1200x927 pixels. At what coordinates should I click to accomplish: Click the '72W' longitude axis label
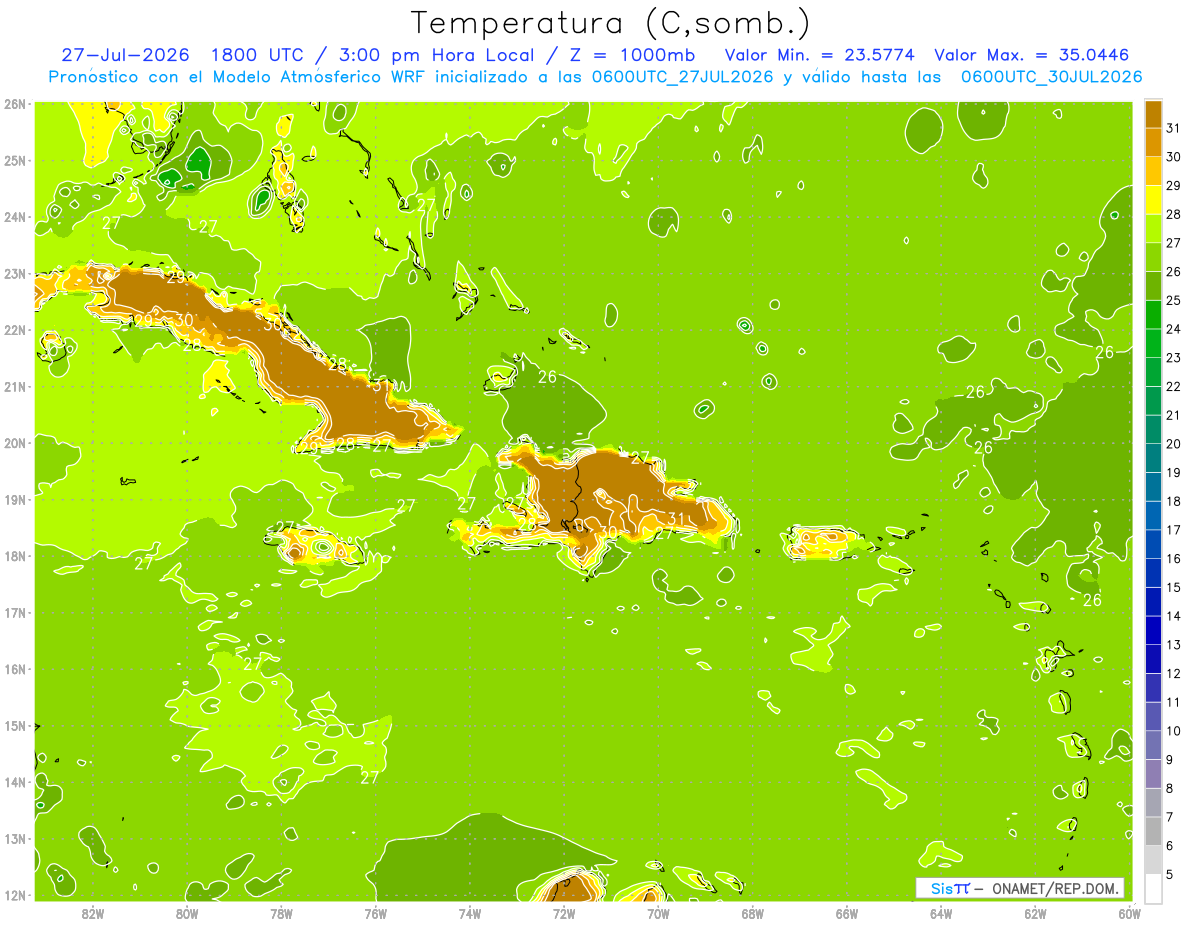(564, 913)
